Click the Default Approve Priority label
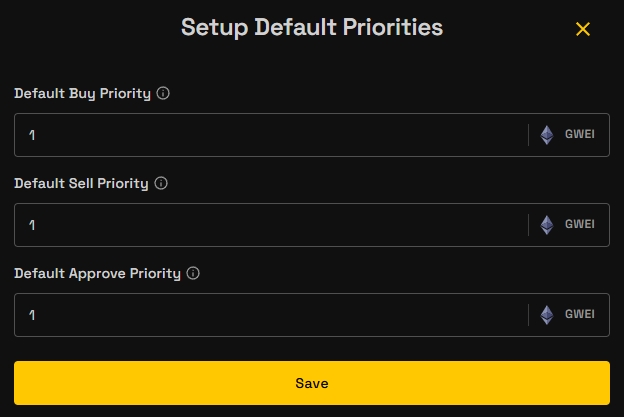Image resolution: width=624 pixels, height=417 pixels. point(97,273)
